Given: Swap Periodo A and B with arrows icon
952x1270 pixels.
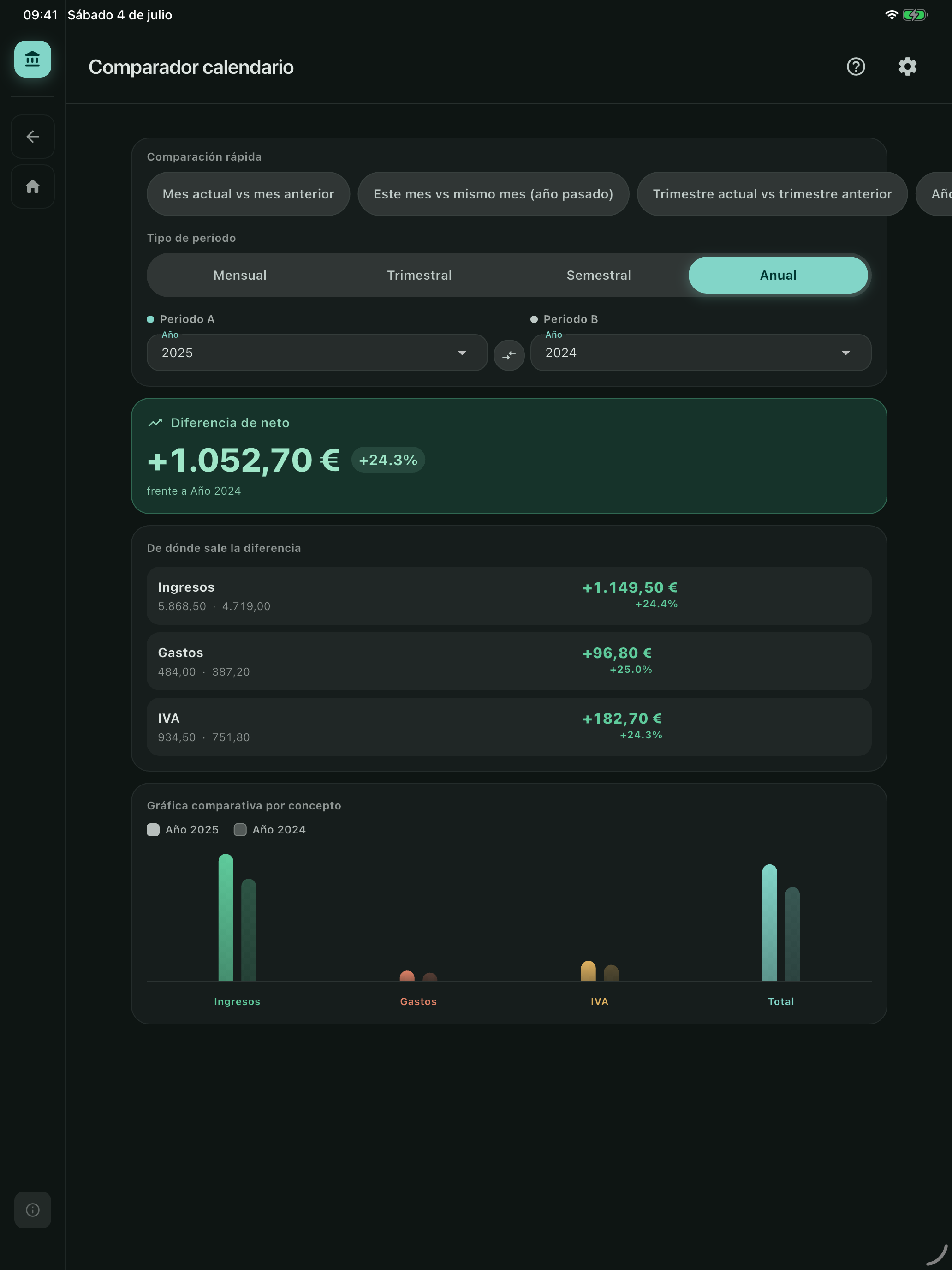Looking at the screenshot, I should 509,355.
